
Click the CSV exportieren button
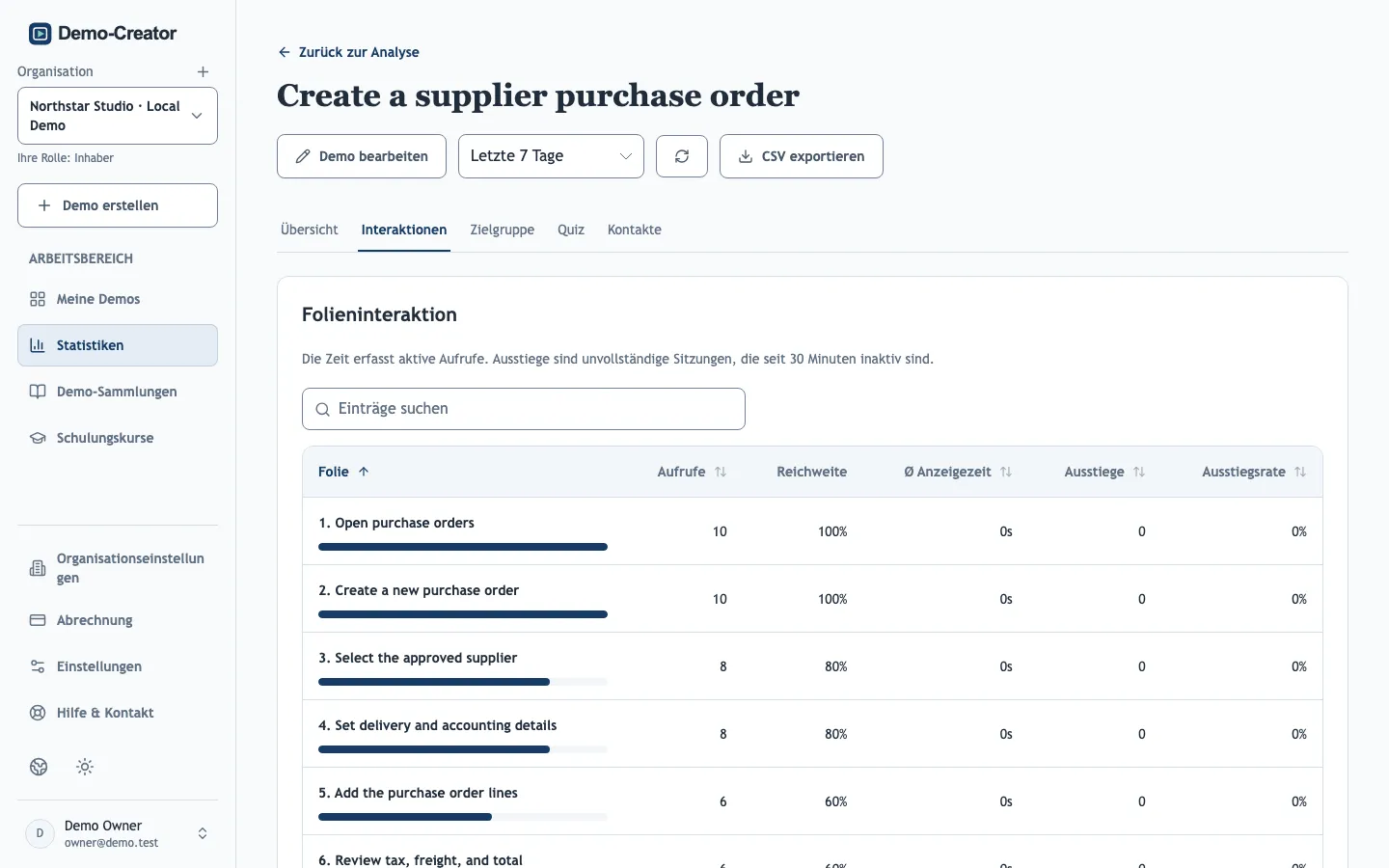click(x=802, y=156)
